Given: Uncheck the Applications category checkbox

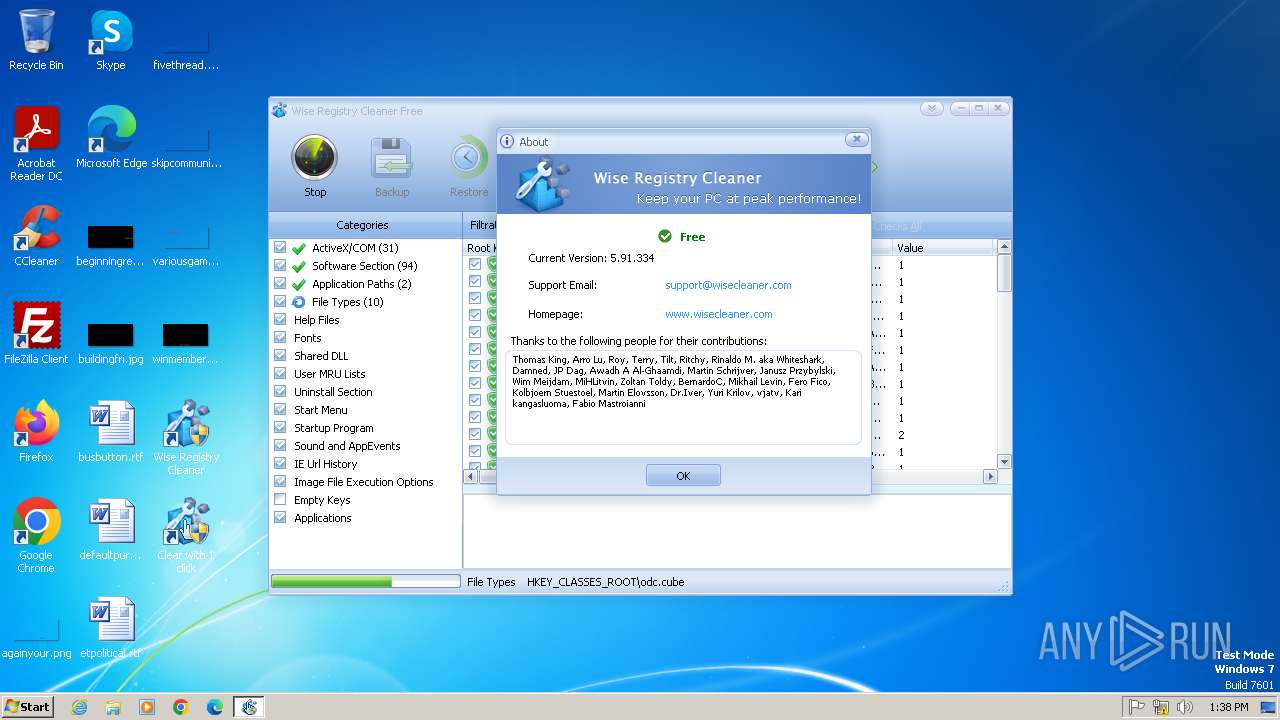Looking at the screenshot, I should tap(280, 518).
